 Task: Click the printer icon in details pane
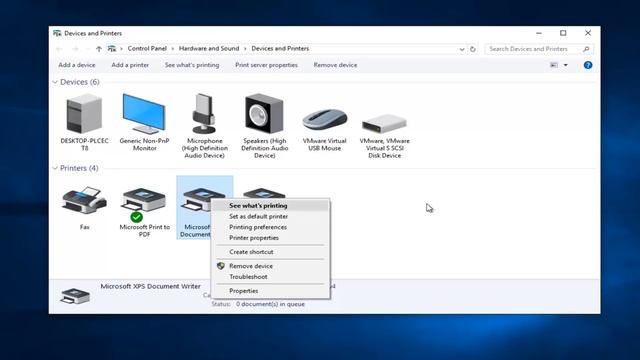pos(75,296)
